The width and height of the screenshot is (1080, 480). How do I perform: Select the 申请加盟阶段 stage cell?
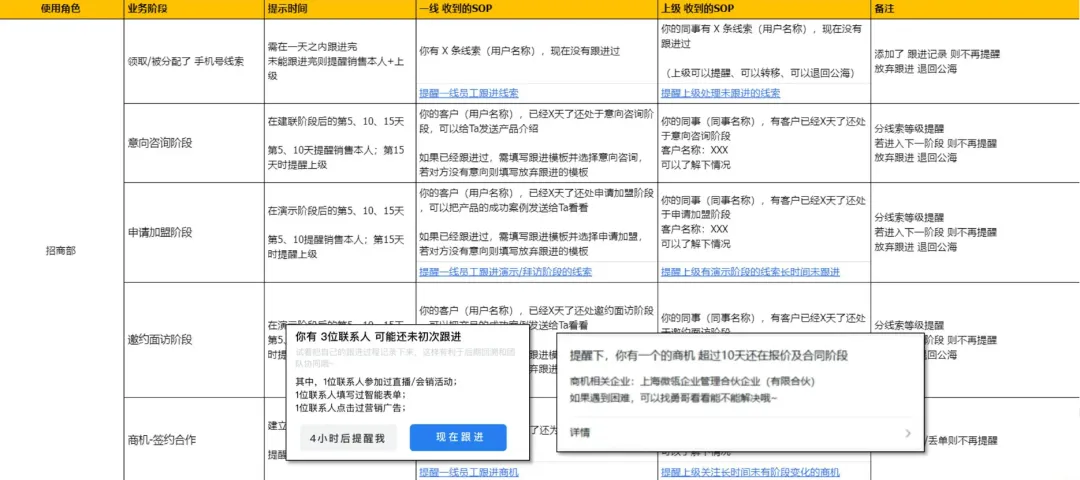(x=160, y=232)
